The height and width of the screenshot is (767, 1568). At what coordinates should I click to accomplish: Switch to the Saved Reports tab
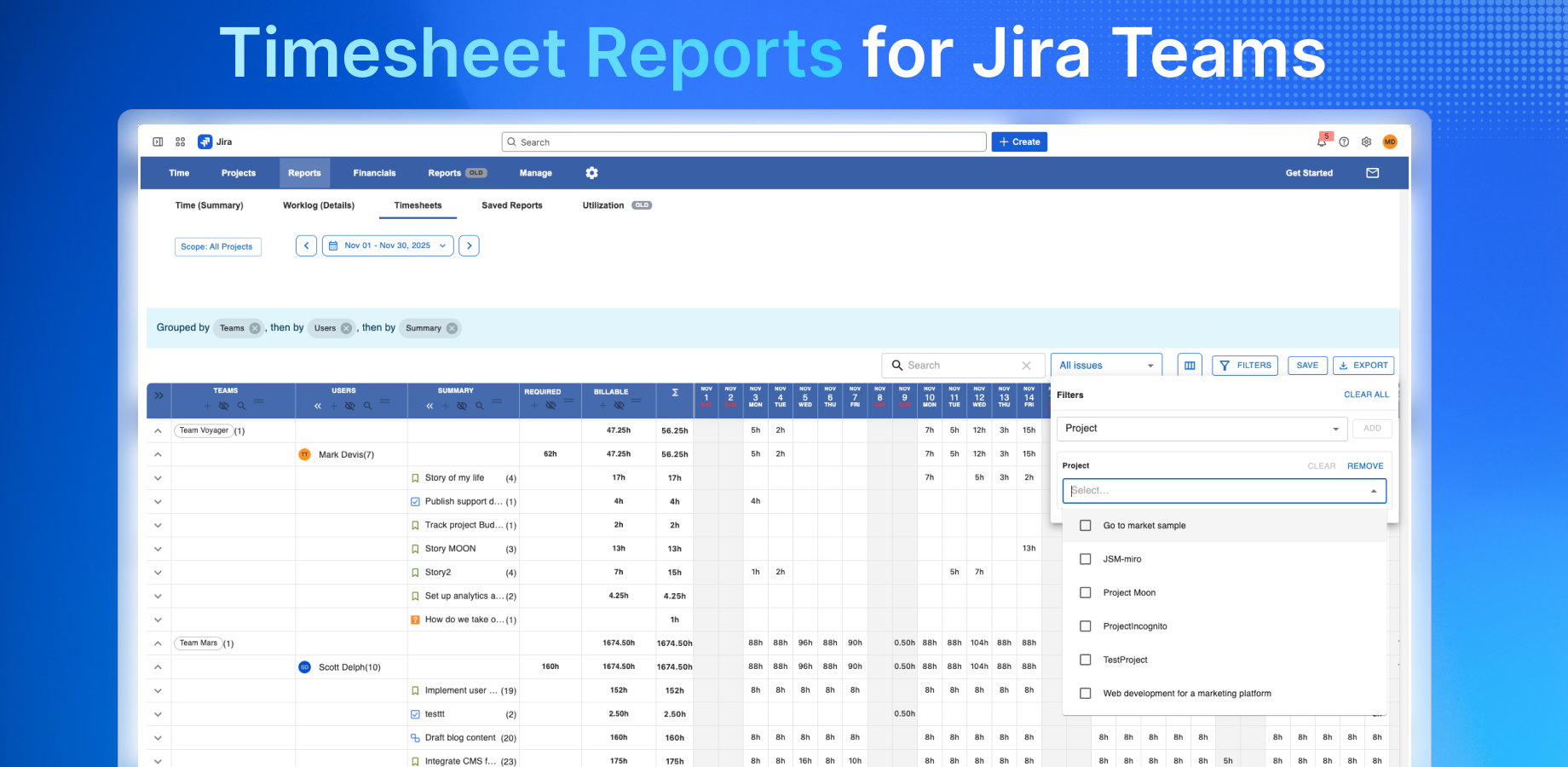pyautogui.click(x=511, y=205)
